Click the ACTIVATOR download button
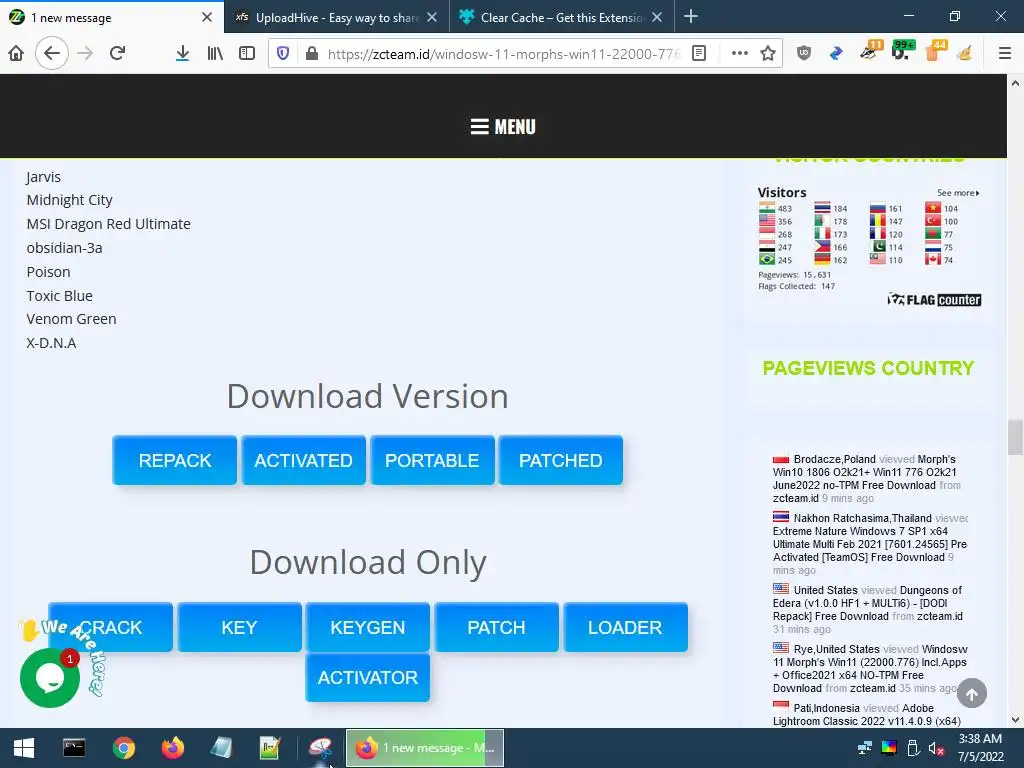The height and width of the screenshot is (768, 1024). click(368, 677)
